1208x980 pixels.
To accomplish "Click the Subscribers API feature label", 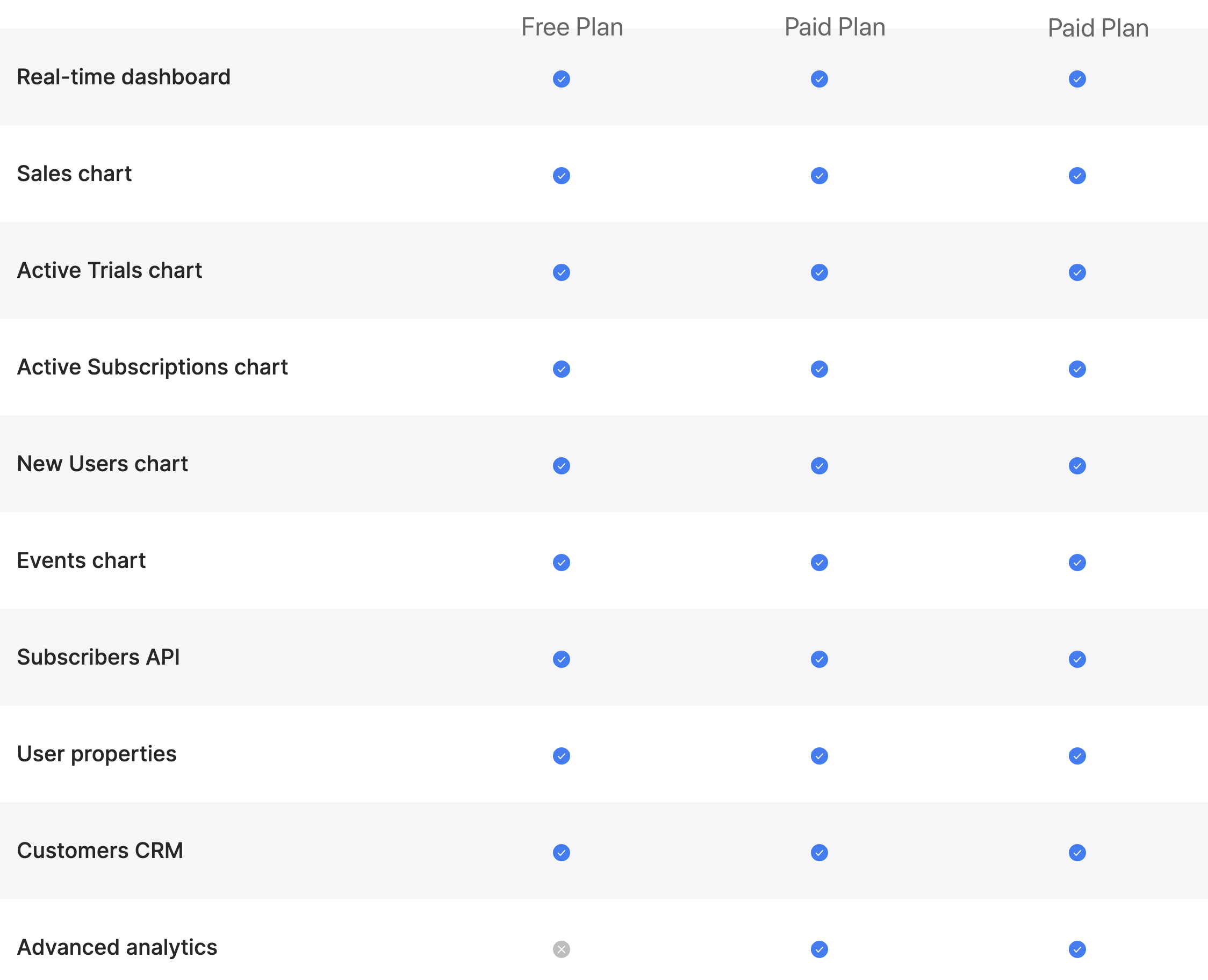I will click(98, 657).
